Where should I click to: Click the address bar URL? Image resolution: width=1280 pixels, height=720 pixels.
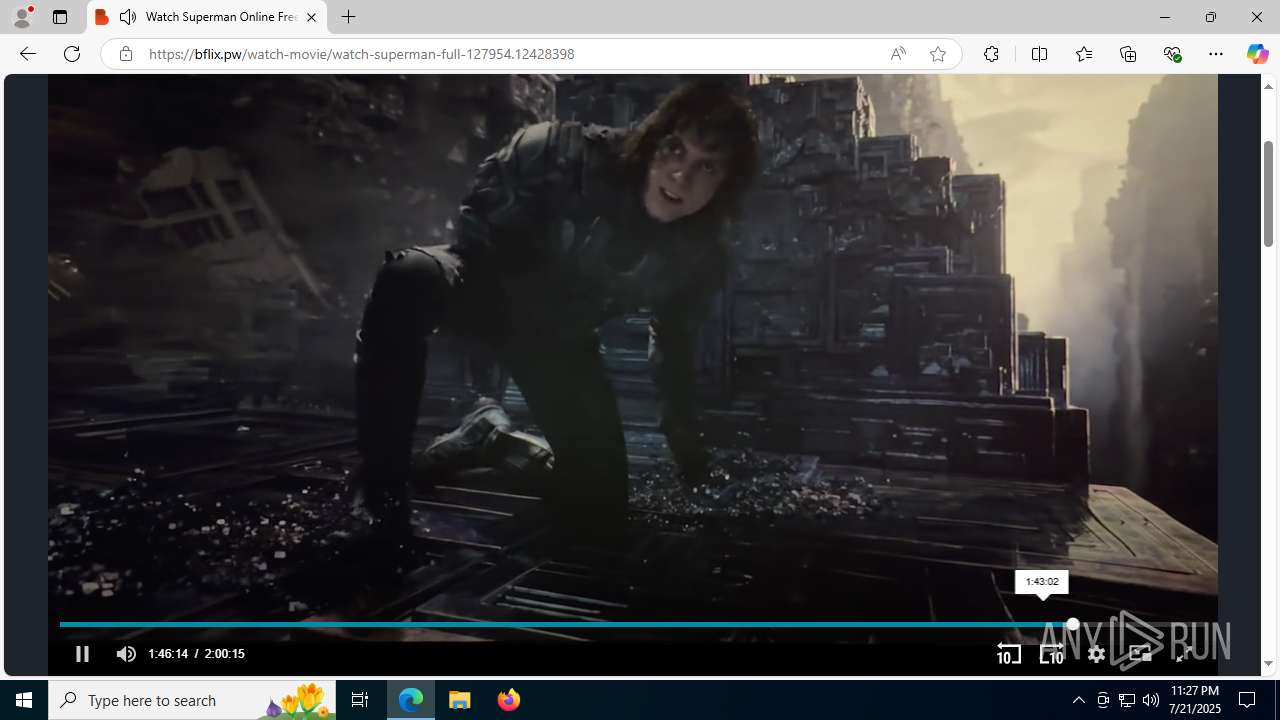[x=361, y=54]
